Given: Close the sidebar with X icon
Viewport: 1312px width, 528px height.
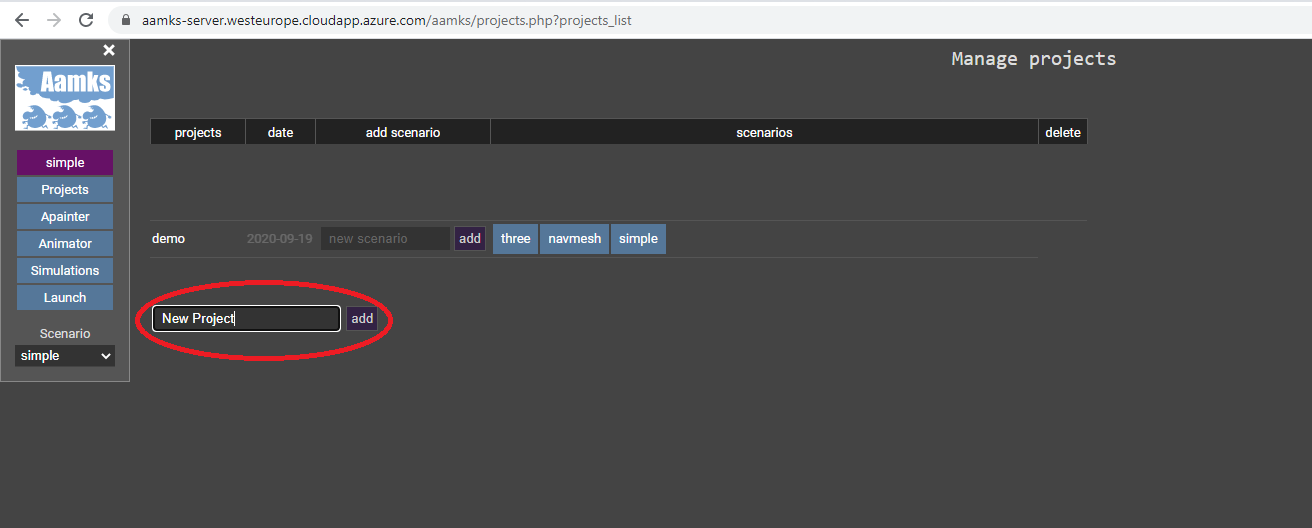Looking at the screenshot, I should click(x=109, y=50).
